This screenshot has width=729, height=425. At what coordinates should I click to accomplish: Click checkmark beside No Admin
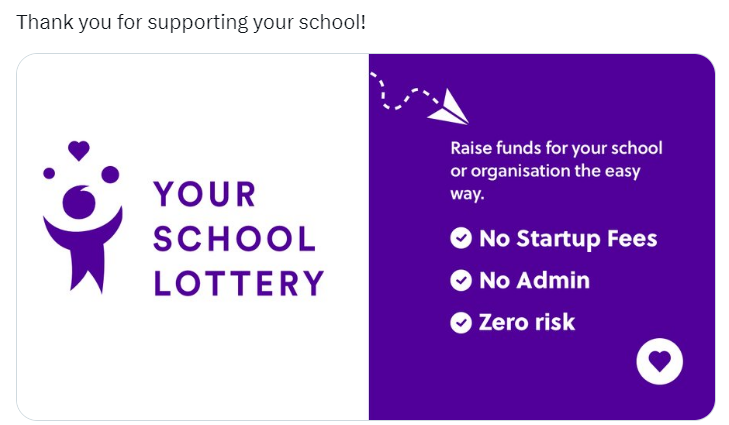coord(461,280)
